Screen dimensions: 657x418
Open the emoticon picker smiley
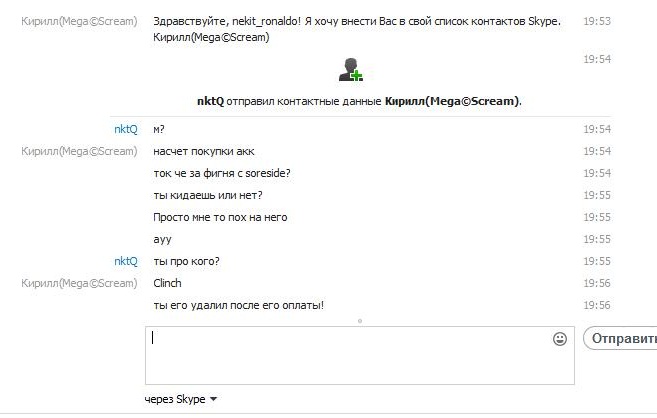click(x=560, y=339)
